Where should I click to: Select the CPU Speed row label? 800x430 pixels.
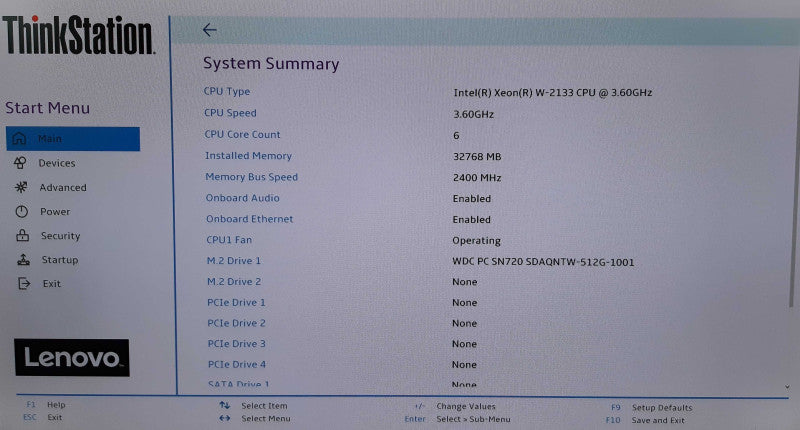230,113
